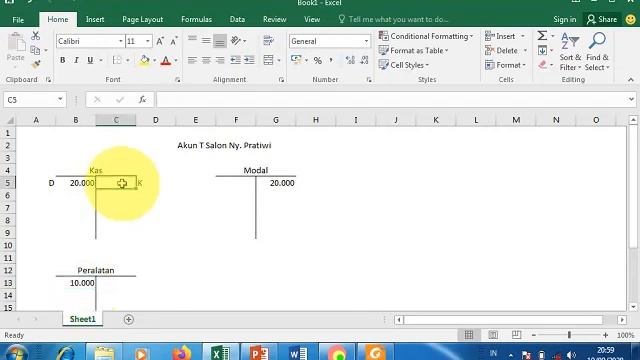This screenshot has height=360, width=640.
Task: Switch to the Formulas tab
Action: click(x=196, y=20)
